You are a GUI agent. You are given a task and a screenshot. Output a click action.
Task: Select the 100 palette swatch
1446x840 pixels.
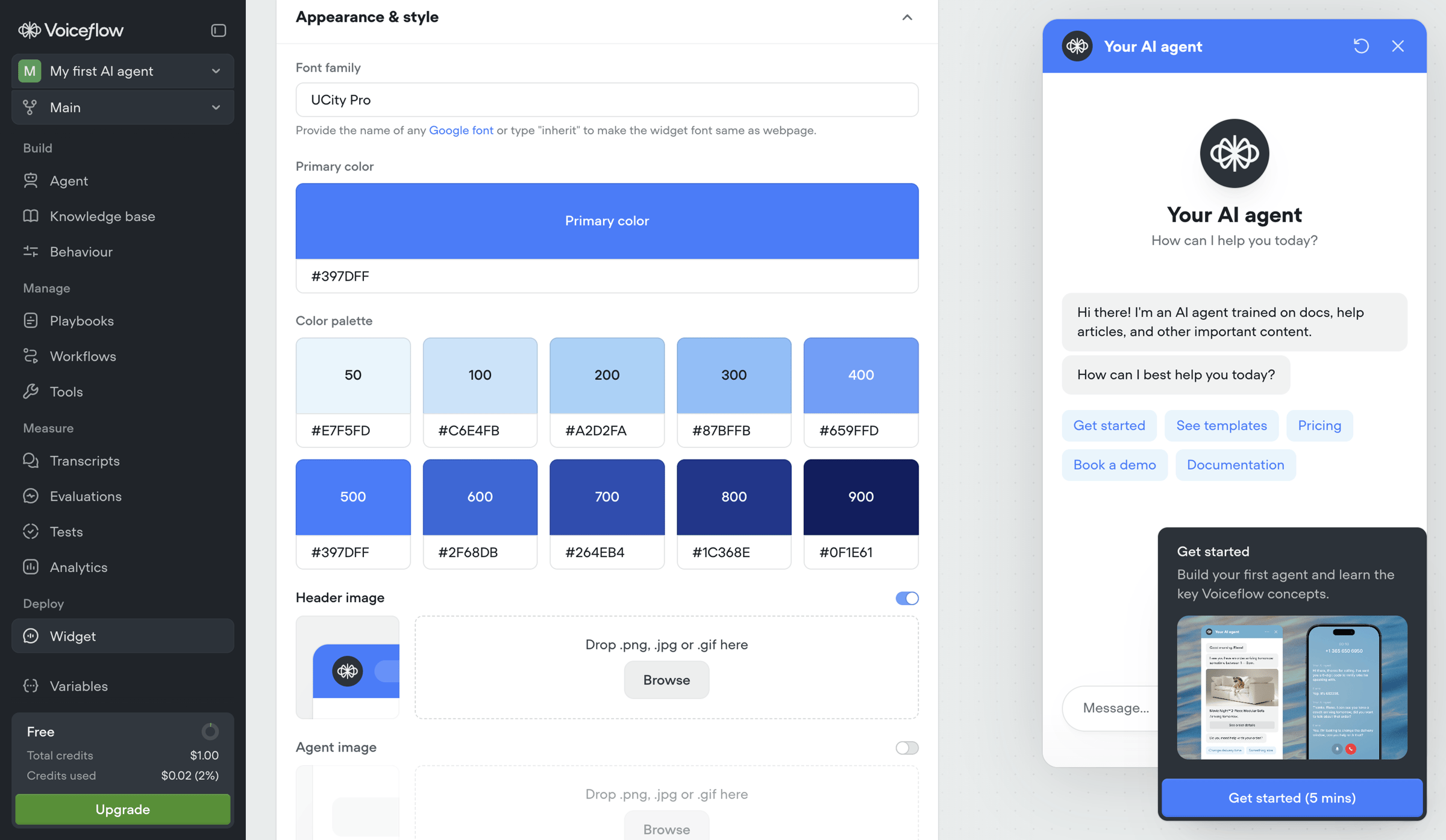480,376
